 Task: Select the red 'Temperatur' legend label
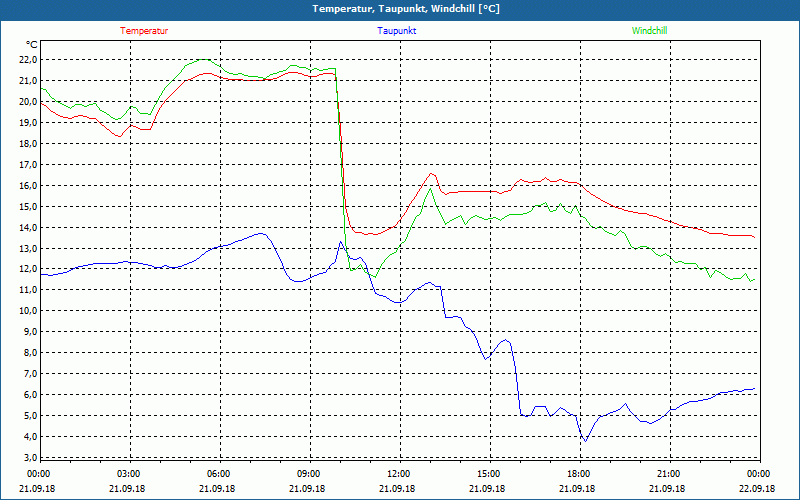(144, 31)
